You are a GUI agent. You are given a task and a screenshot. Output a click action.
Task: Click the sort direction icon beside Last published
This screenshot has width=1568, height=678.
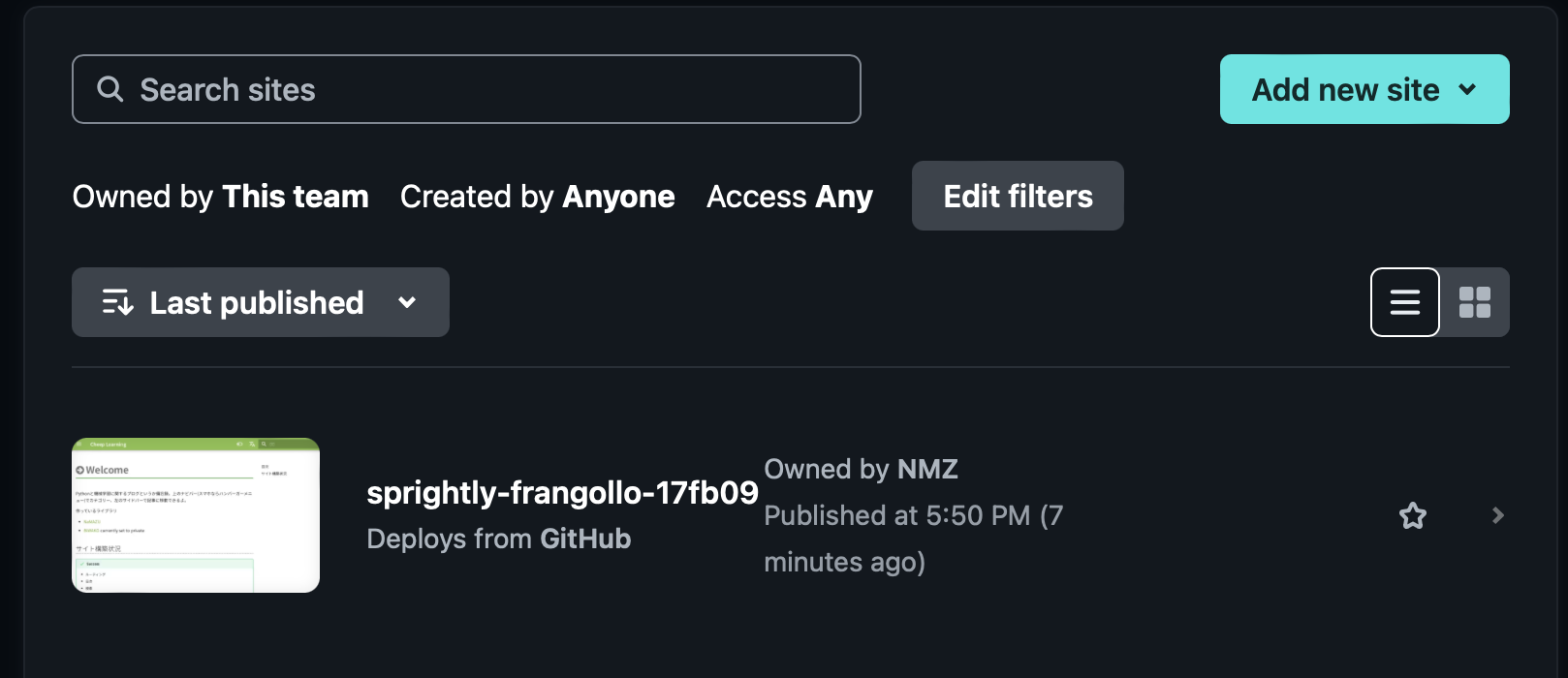coord(116,302)
